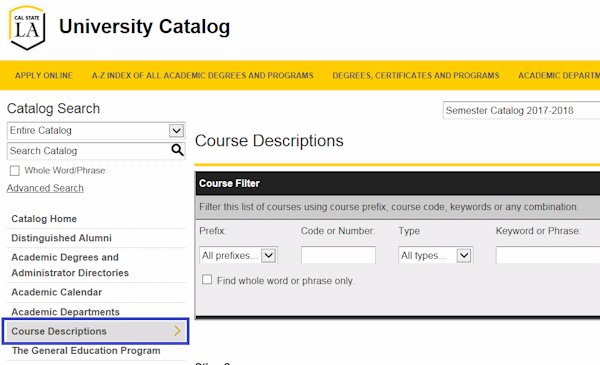Select Course Descriptions in the sidebar
Image resolution: width=600 pixels, height=365 pixels.
95,331
